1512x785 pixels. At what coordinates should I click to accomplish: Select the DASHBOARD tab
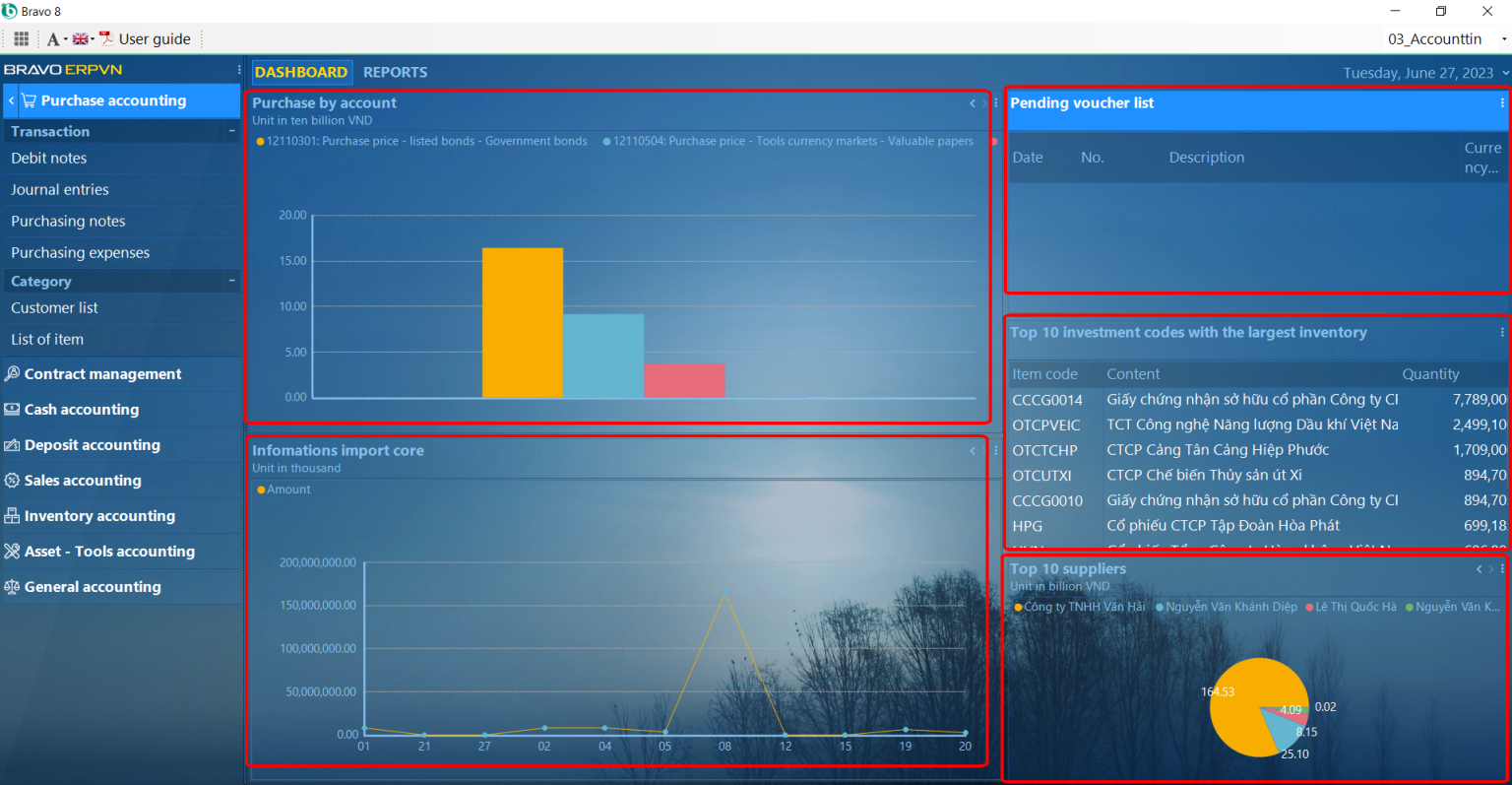tap(300, 73)
